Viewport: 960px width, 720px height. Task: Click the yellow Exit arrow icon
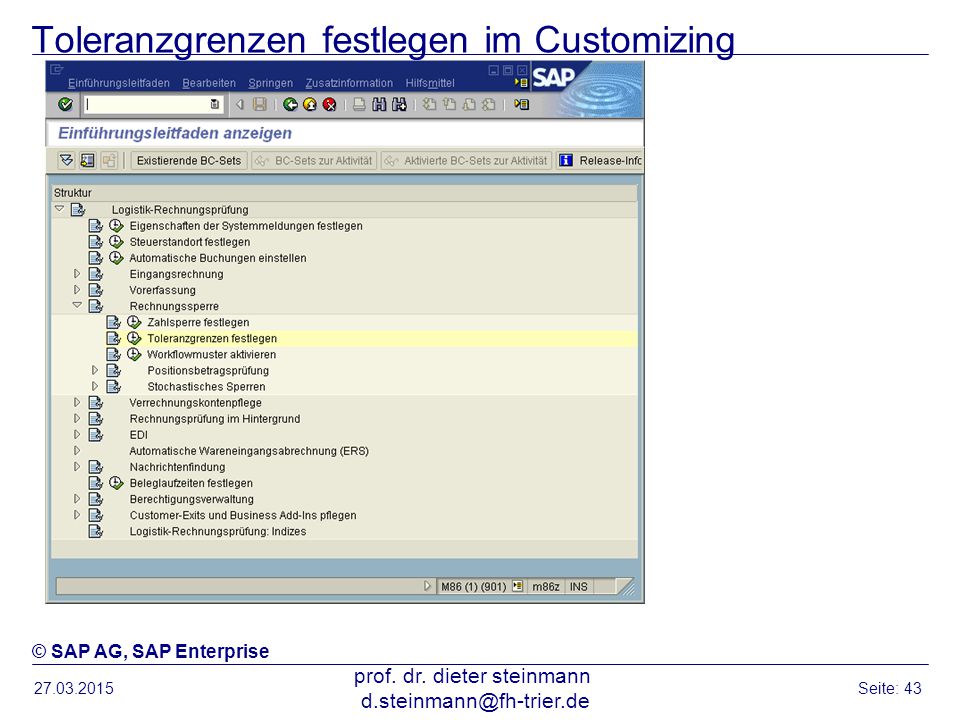[x=310, y=105]
